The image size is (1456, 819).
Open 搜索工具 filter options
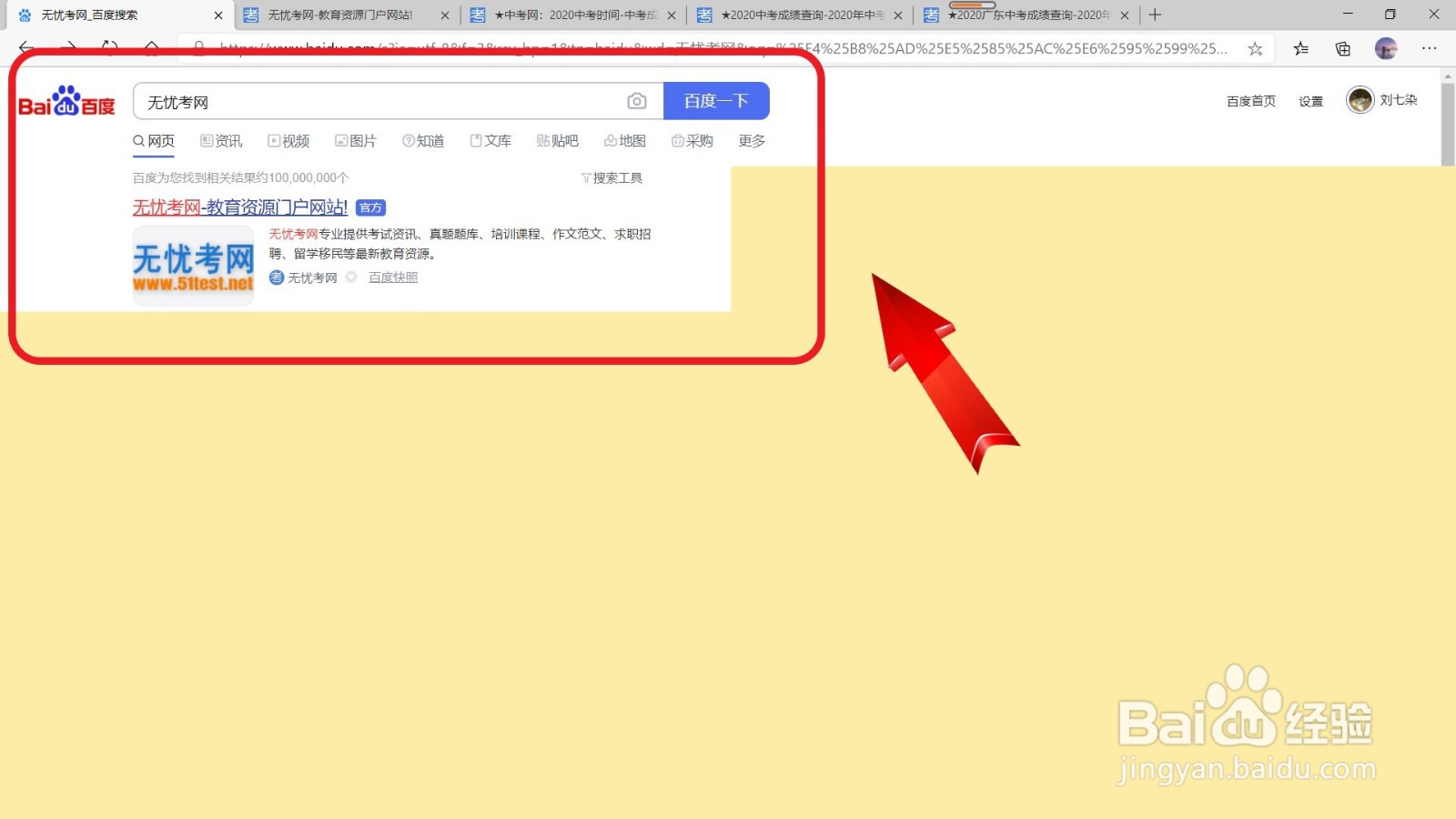pyautogui.click(x=612, y=178)
